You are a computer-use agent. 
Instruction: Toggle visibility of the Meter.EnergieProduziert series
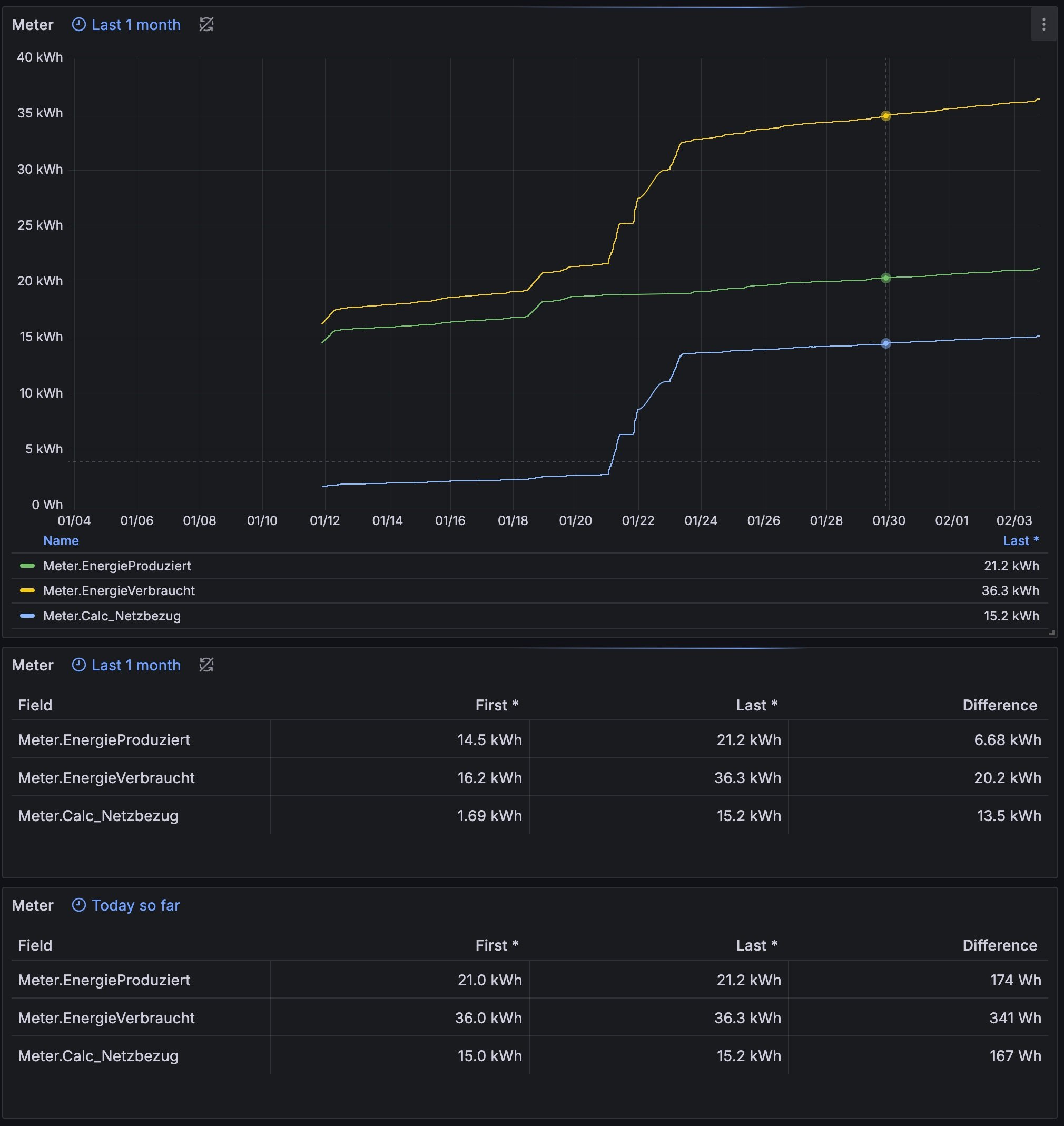point(117,566)
